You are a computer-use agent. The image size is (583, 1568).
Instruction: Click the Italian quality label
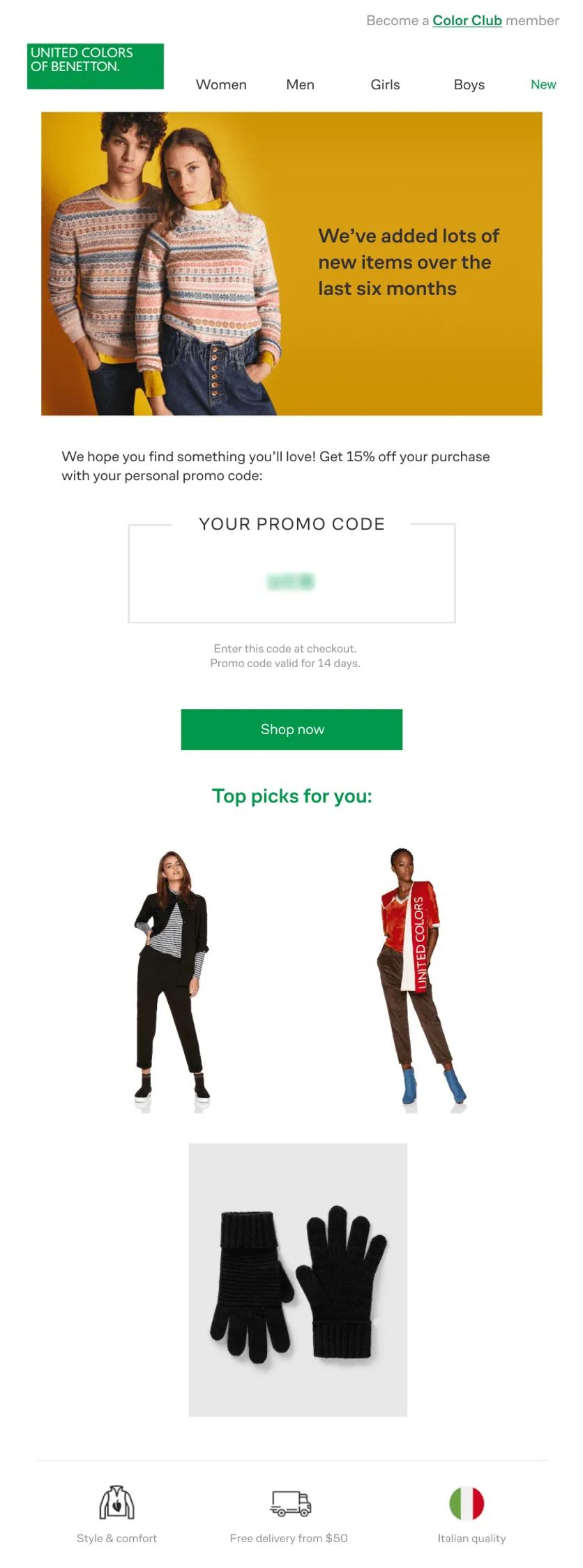coord(471,1538)
